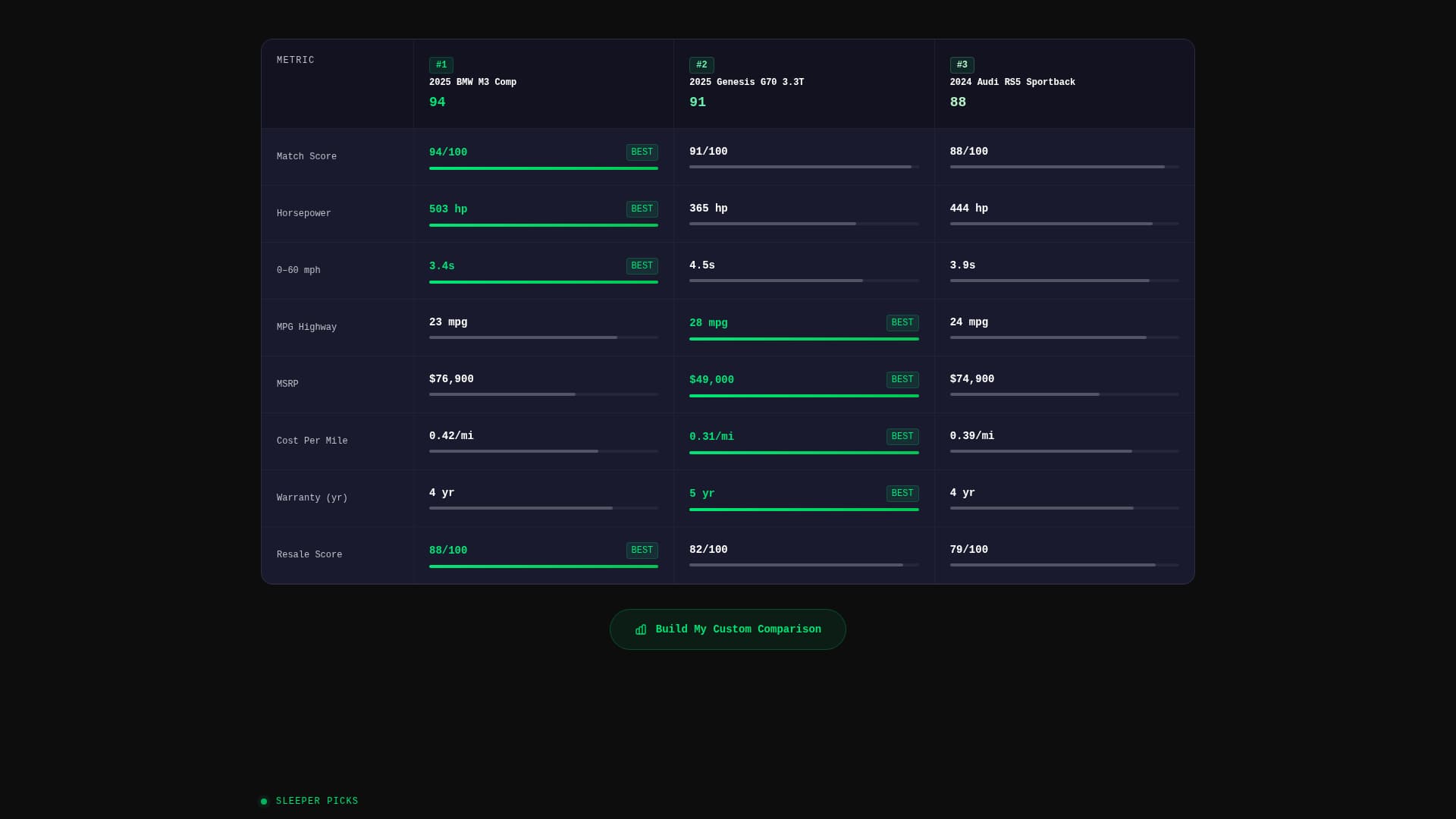Click the 3.4s acceleration value
Image resolution: width=1456 pixels, height=819 pixels.
442,266
